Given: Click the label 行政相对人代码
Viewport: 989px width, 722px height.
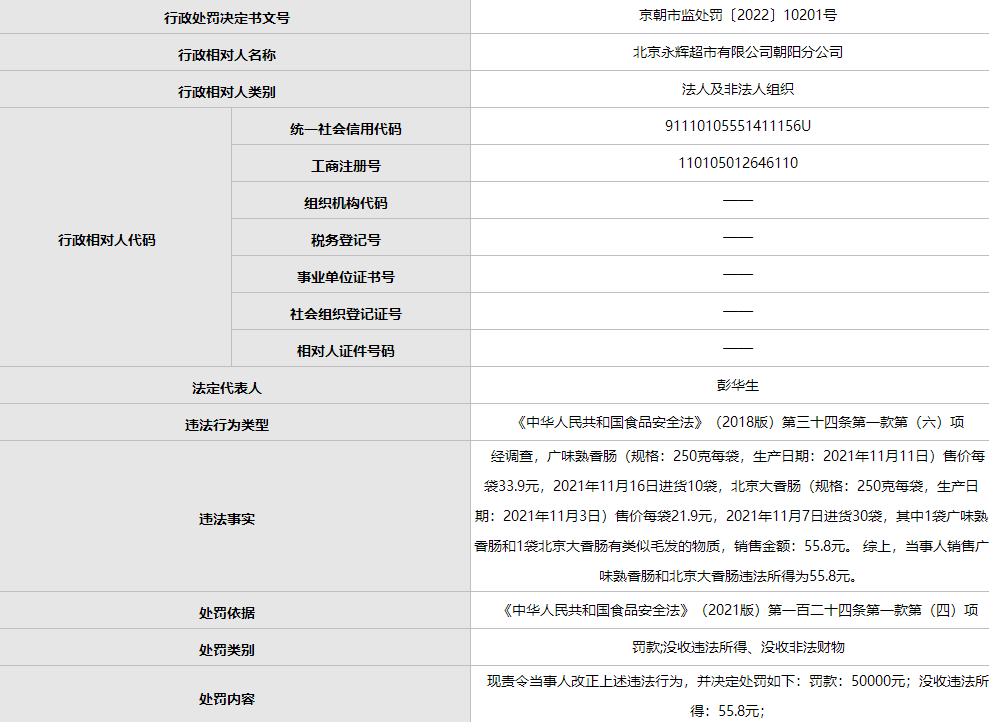Looking at the screenshot, I should (x=107, y=240).
